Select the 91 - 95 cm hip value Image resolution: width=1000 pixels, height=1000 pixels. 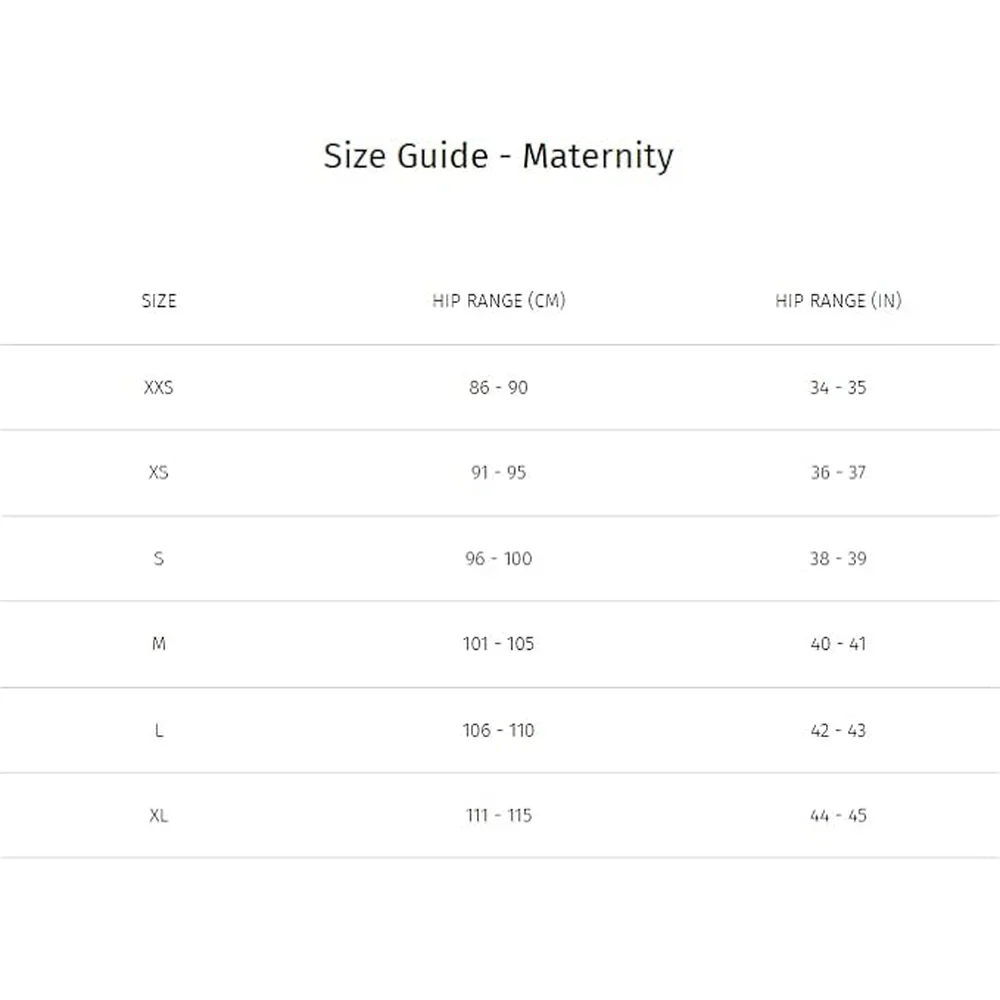pyautogui.click(x=499, y=473)
